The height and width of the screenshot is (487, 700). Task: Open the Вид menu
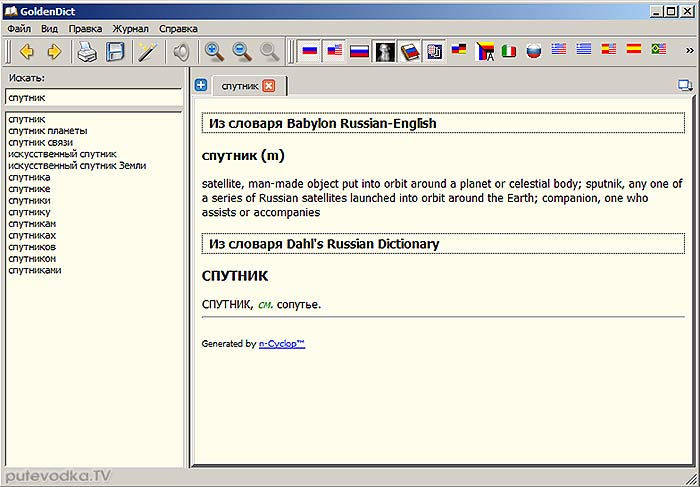(50, 29)
